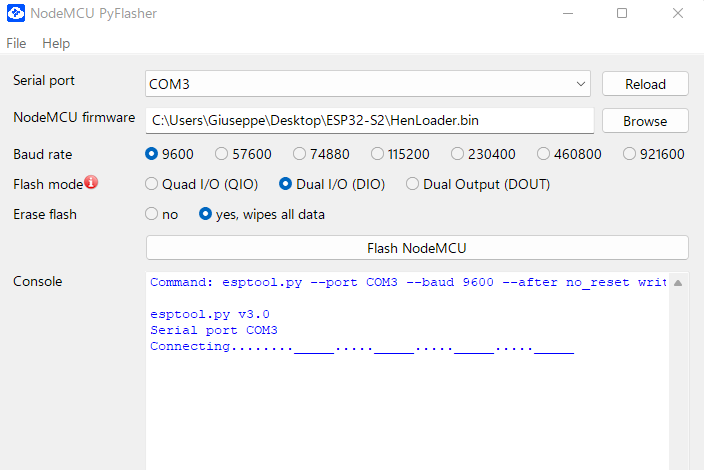Click the 'Serial port COM3' console line
This screenshot has width=704, height=470.
214,330
